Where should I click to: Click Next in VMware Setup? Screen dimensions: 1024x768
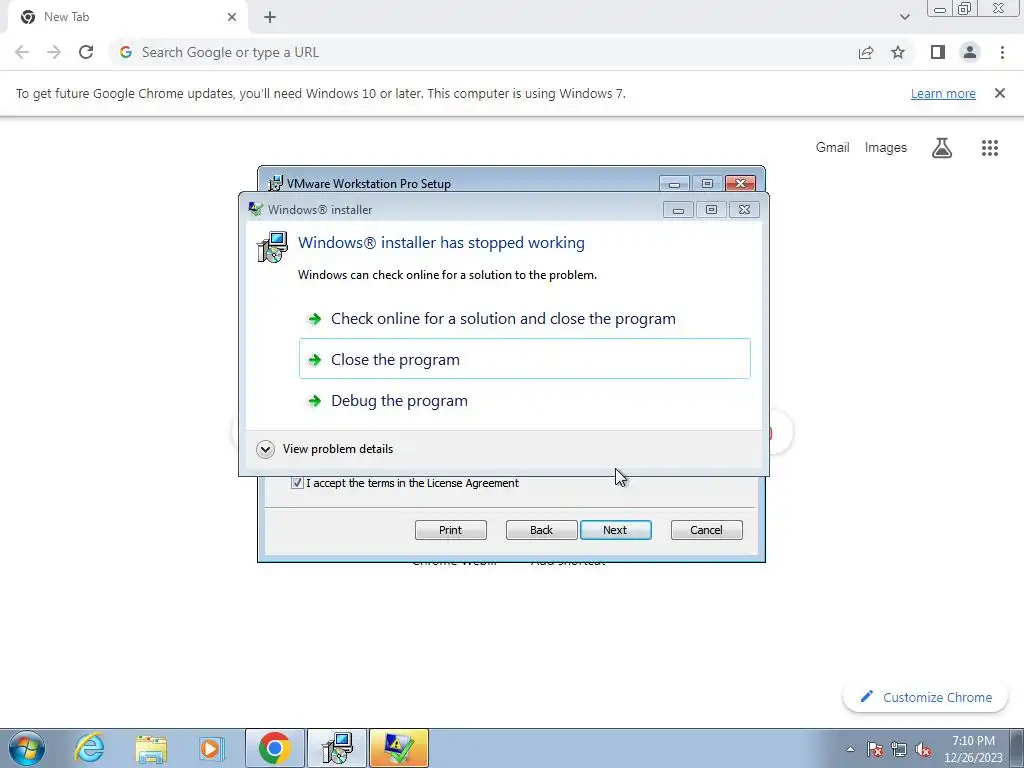click(615, 530)
